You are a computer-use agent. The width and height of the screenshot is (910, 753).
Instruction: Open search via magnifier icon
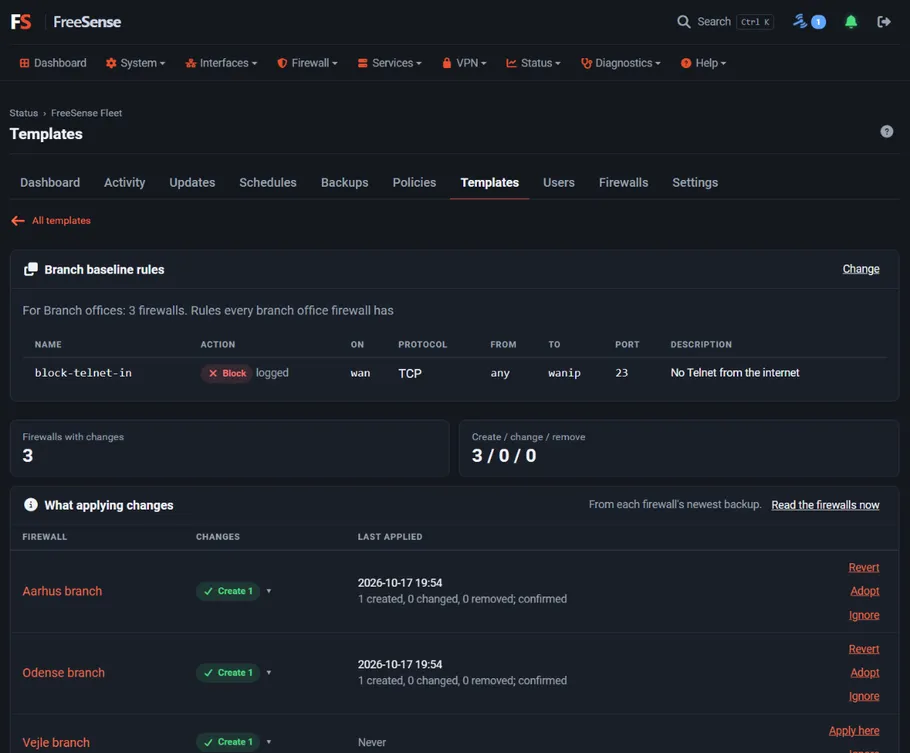click(684, 22)
